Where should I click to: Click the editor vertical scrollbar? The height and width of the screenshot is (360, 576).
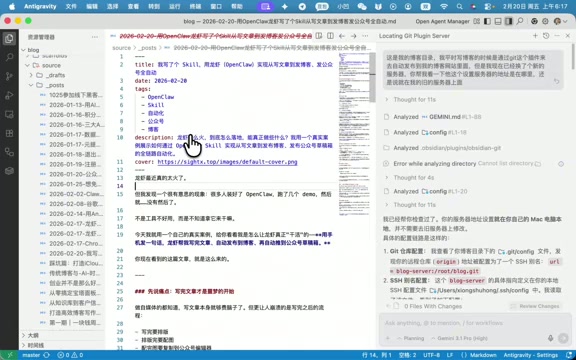(x=372, y=77)
